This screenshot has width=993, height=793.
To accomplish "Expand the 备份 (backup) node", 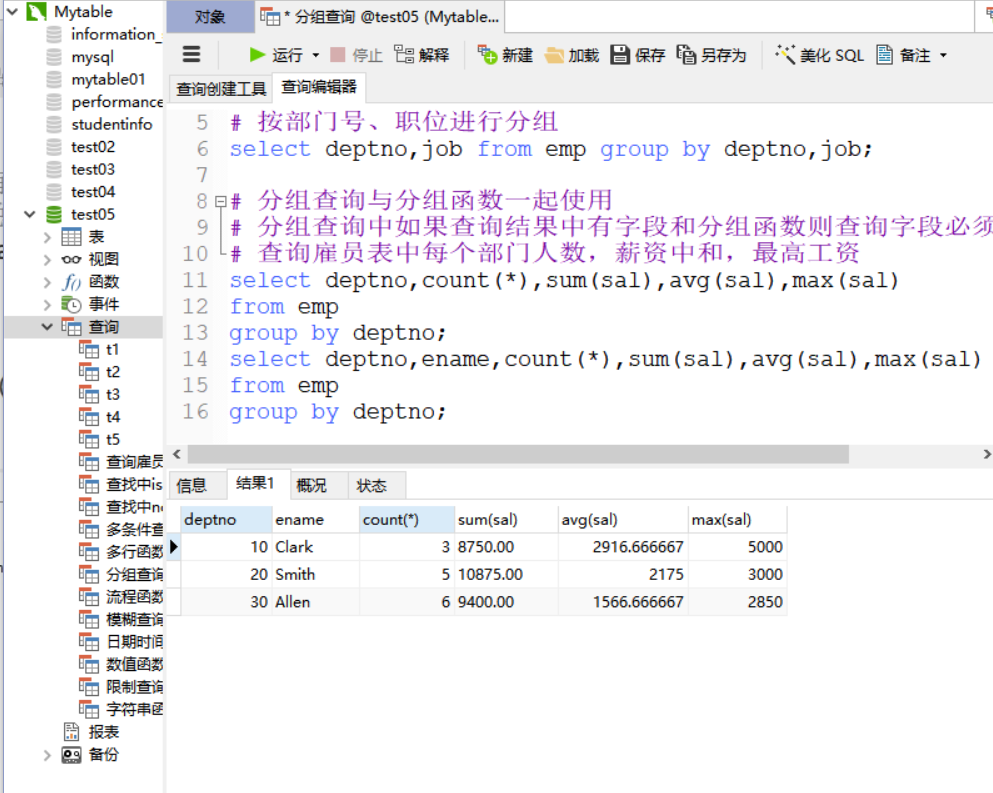I will 47,755.
